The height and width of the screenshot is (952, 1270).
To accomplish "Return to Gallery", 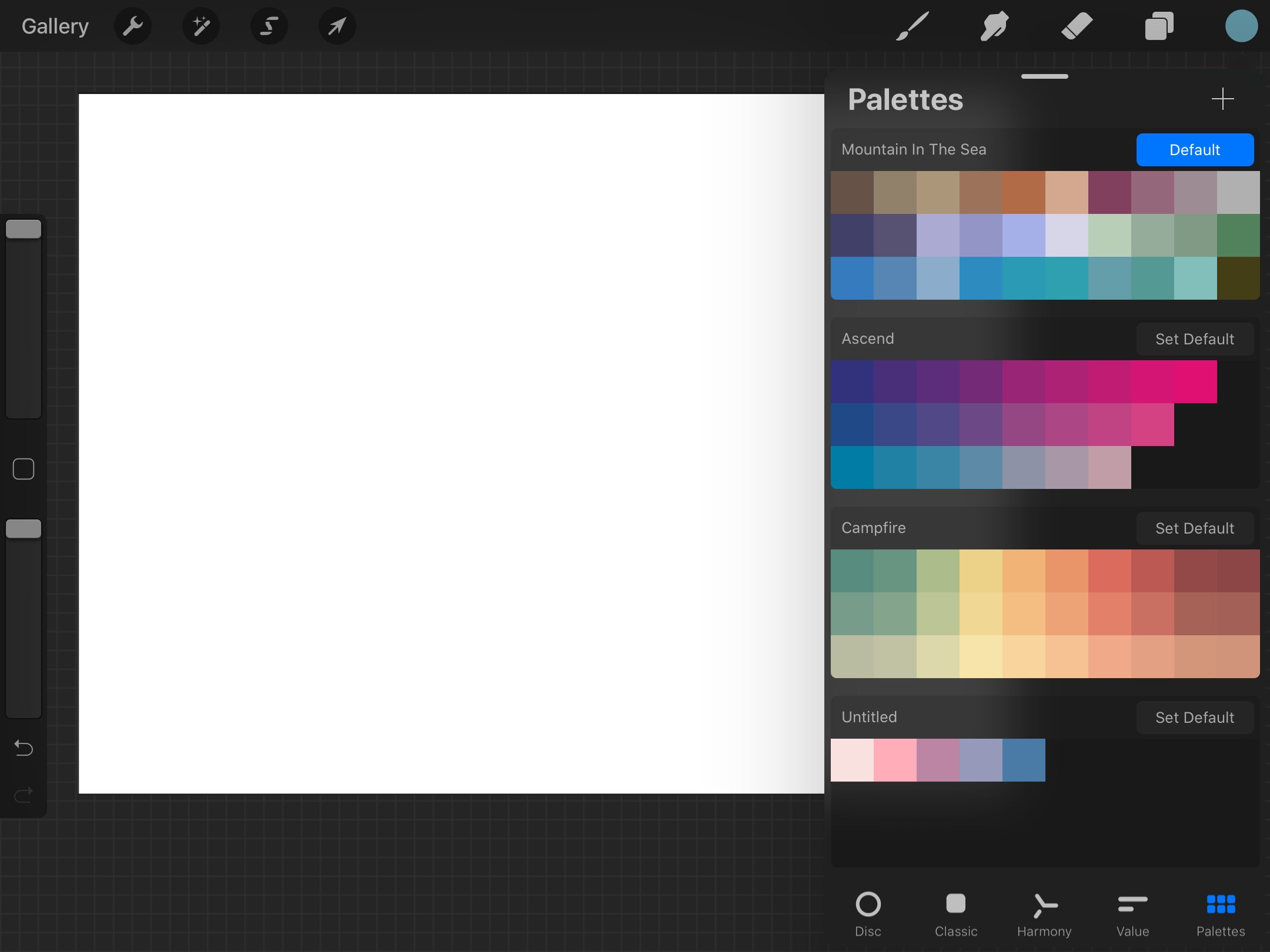I will 54,25.
